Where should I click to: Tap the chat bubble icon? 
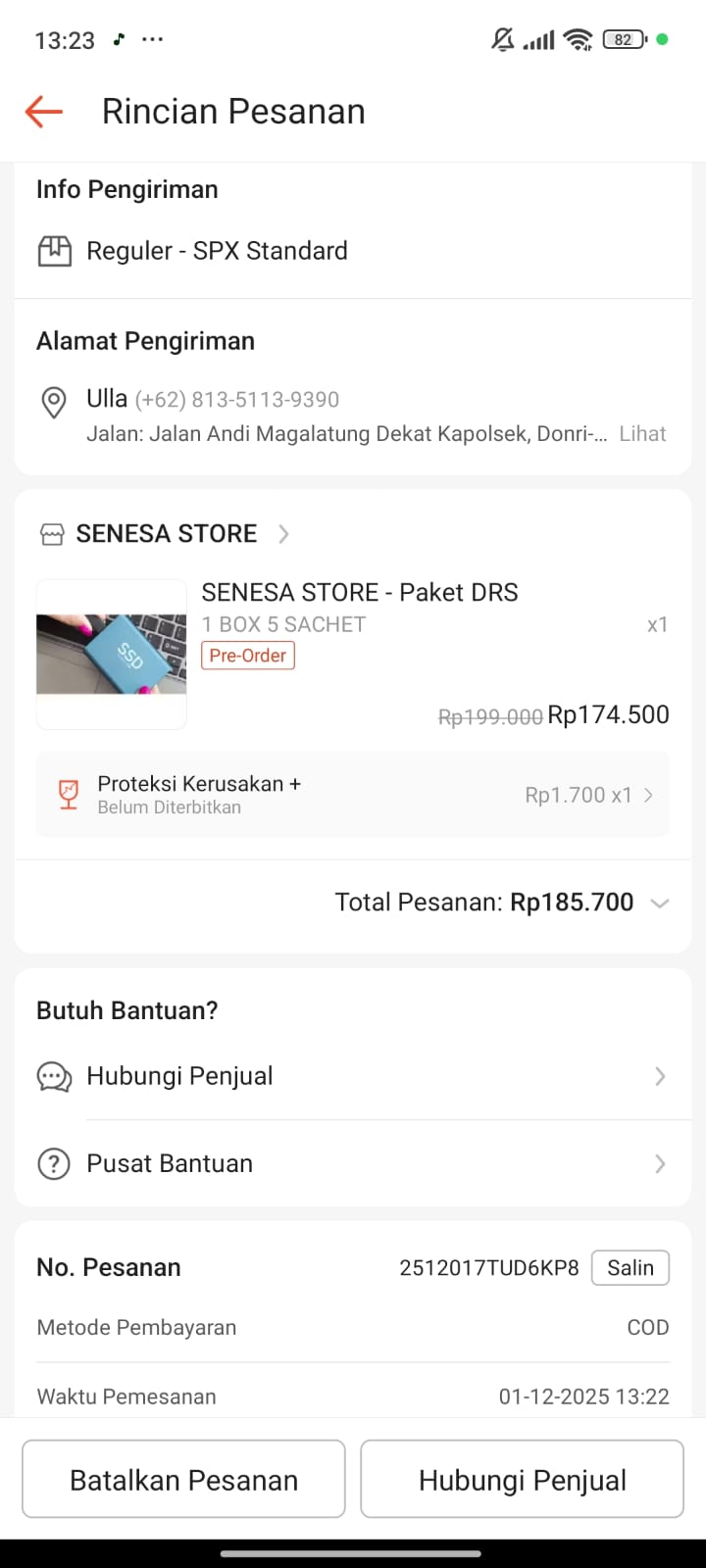[54, 1076]
